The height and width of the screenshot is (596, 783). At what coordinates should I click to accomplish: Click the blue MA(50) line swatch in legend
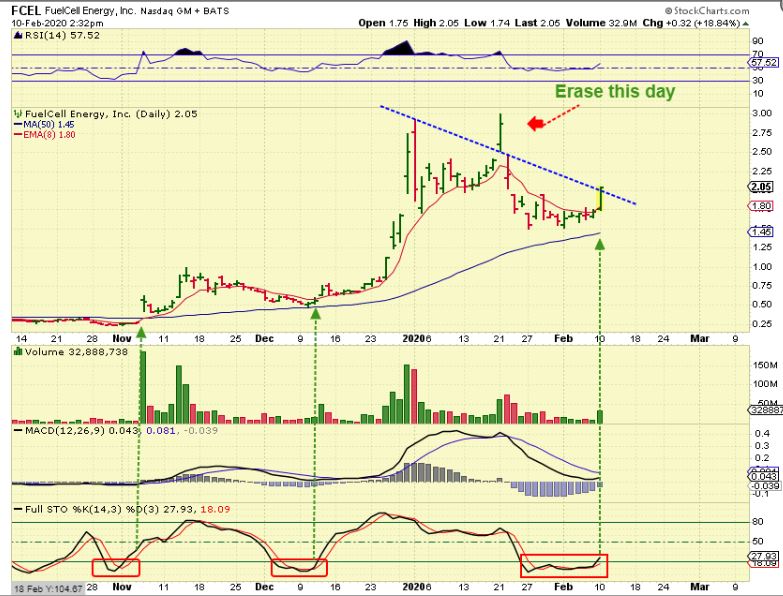coord(18,125)
